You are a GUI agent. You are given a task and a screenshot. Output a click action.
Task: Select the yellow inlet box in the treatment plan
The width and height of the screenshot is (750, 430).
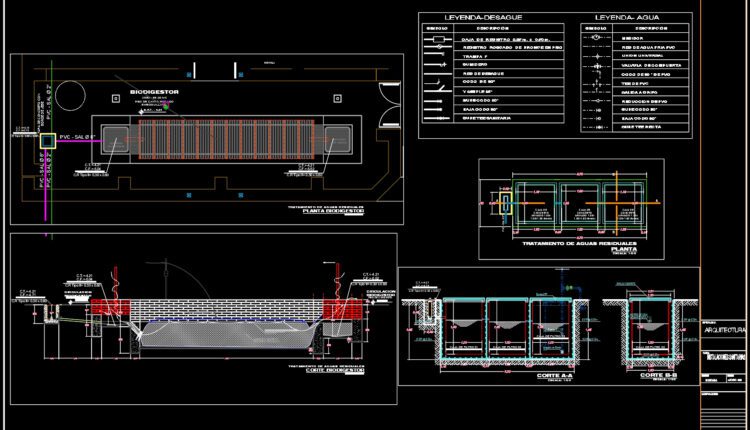pos(506,203)
